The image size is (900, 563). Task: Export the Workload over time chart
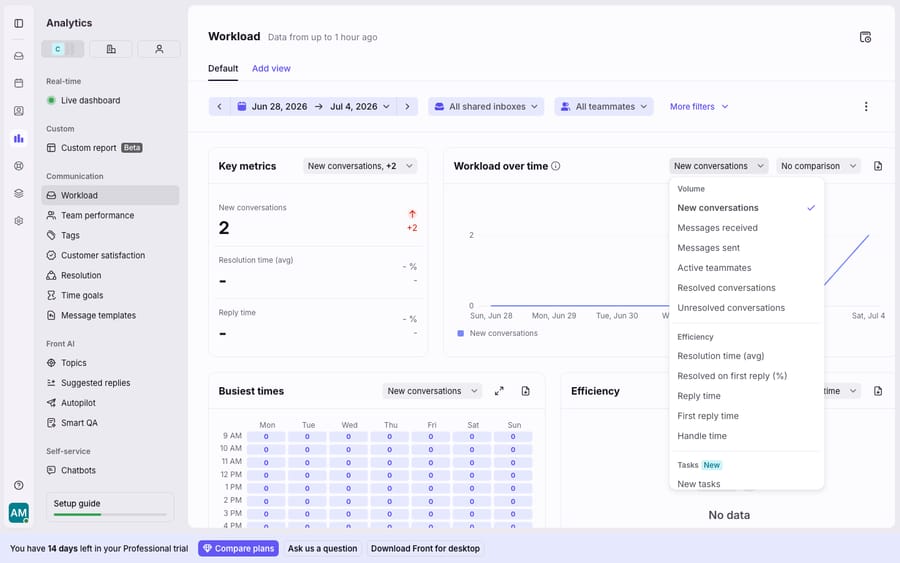point(878,166)
